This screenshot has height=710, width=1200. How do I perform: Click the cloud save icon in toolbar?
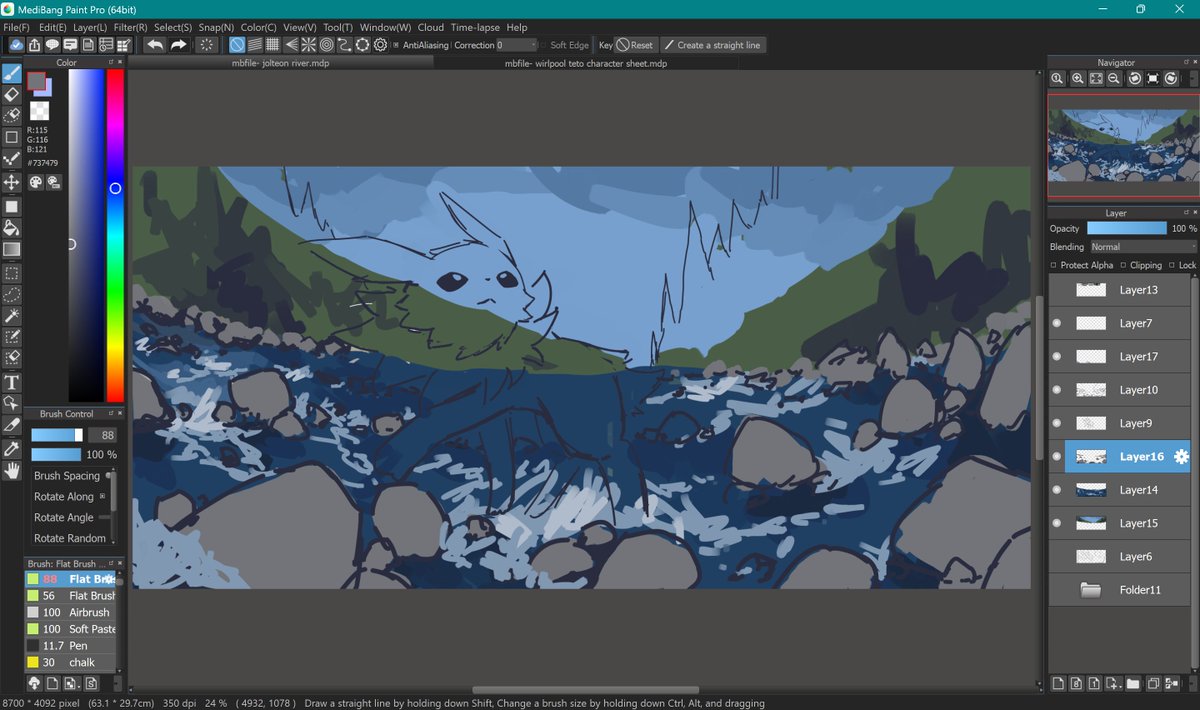click(17, 45)
